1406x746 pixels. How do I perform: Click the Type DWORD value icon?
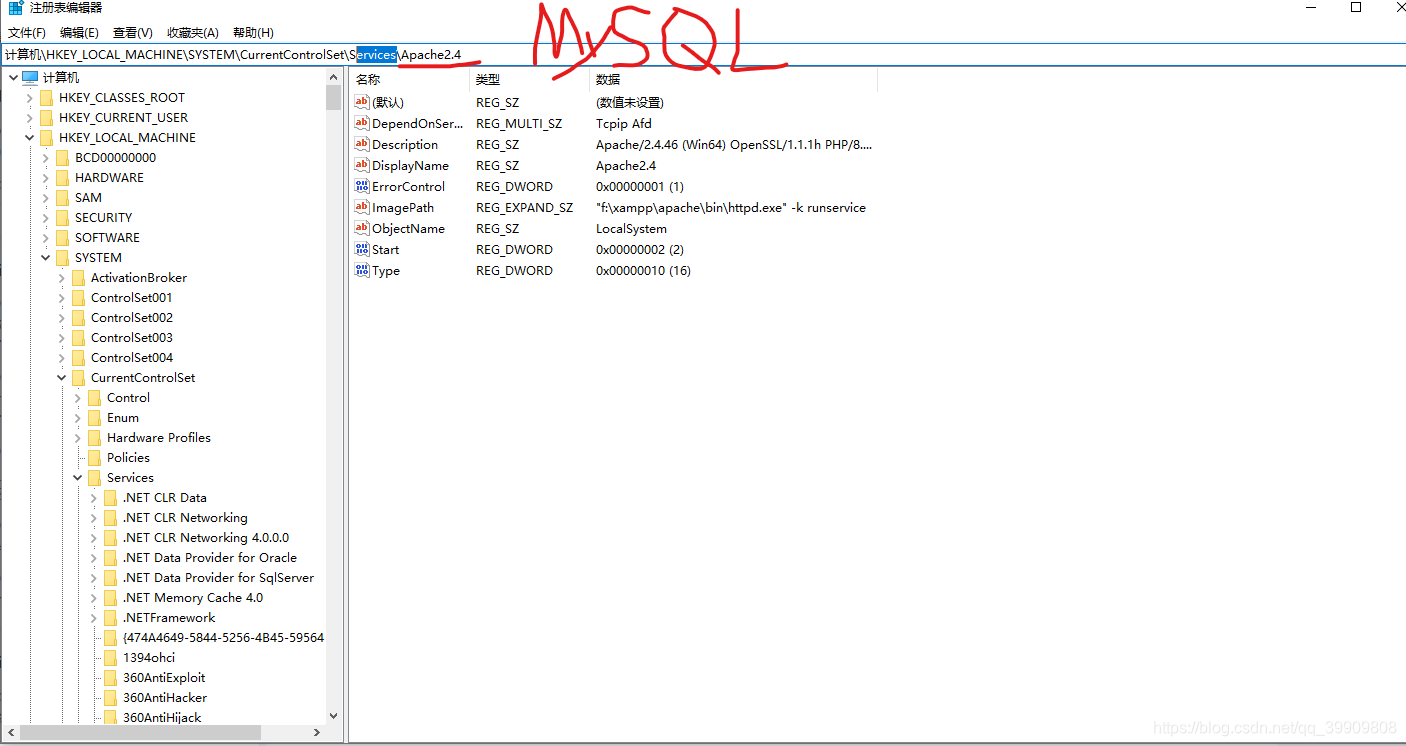tap(362, 270)
